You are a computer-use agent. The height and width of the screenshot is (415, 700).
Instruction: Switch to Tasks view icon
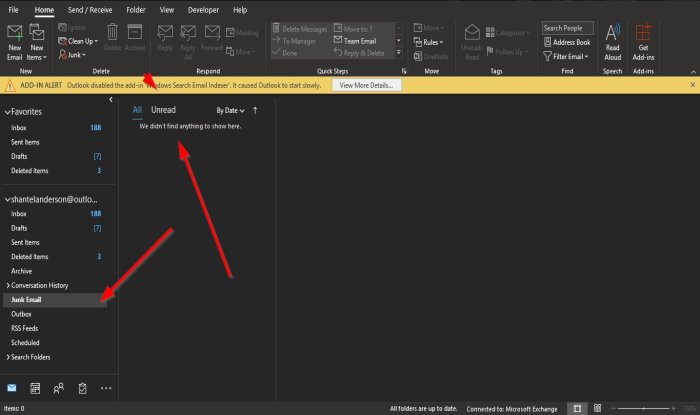point(82,388)
